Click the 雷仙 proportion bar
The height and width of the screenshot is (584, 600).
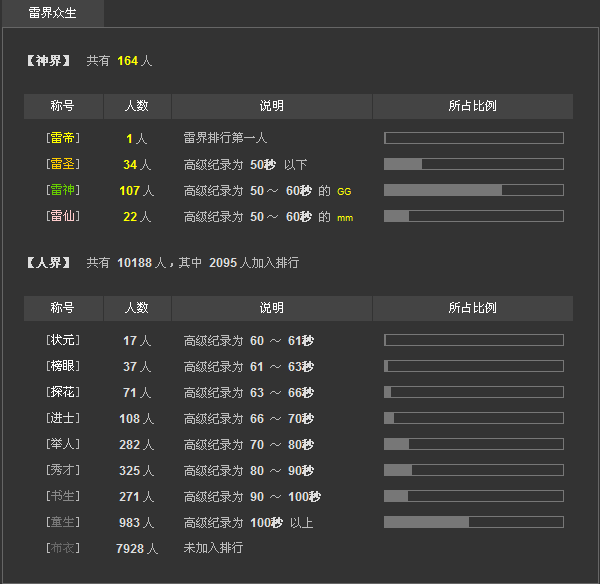[474, 216]
